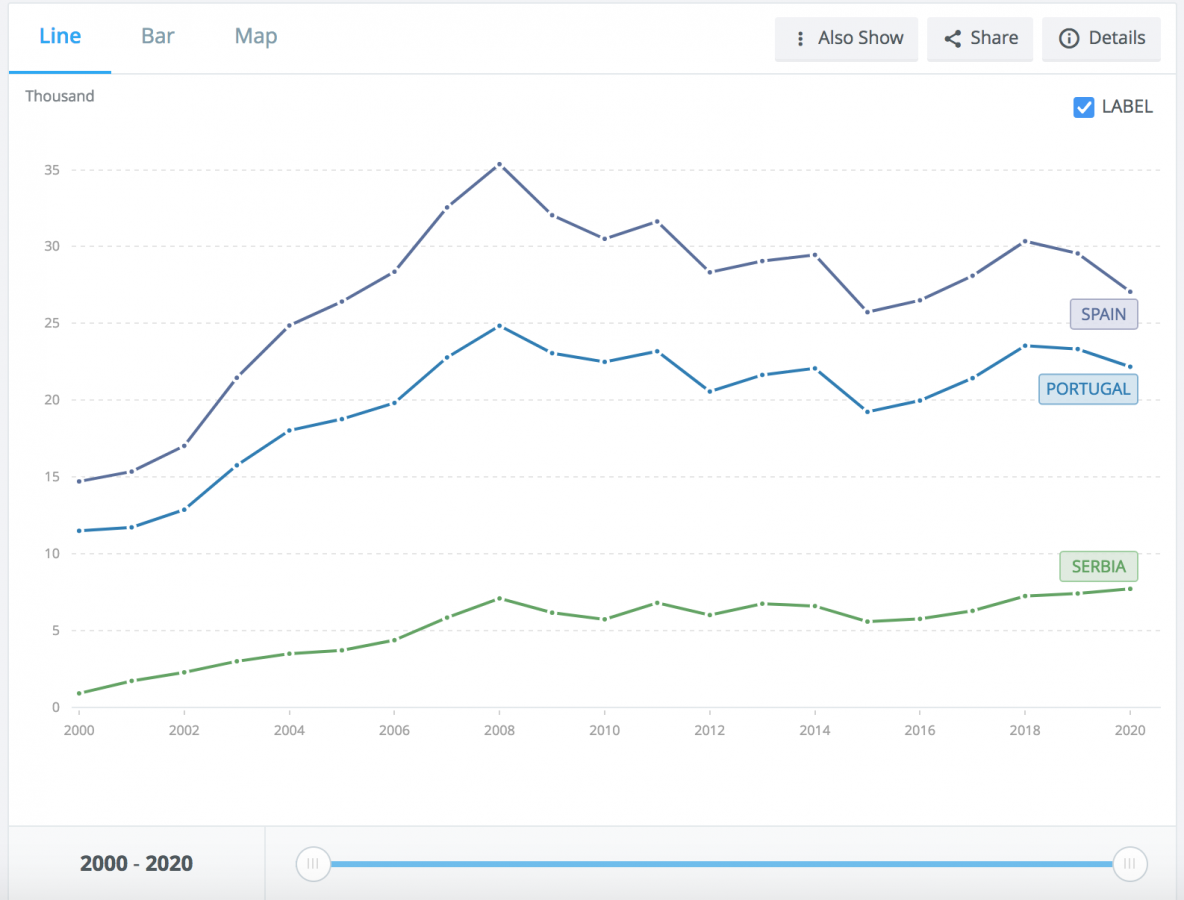
Task: Click the share icon
Action: 952,39
